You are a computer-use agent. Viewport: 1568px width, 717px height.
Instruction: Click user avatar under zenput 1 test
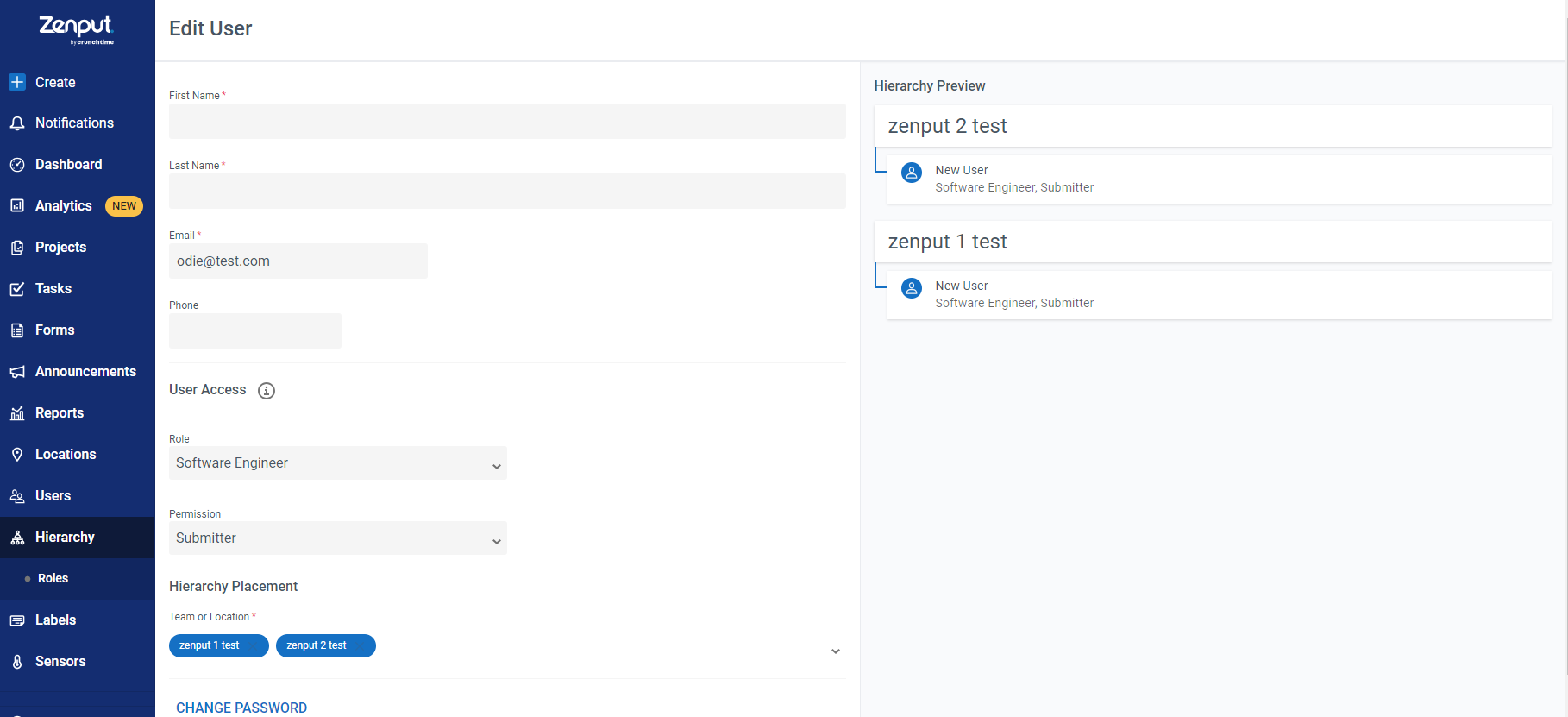pyautogui.click(x=912, y=288)
